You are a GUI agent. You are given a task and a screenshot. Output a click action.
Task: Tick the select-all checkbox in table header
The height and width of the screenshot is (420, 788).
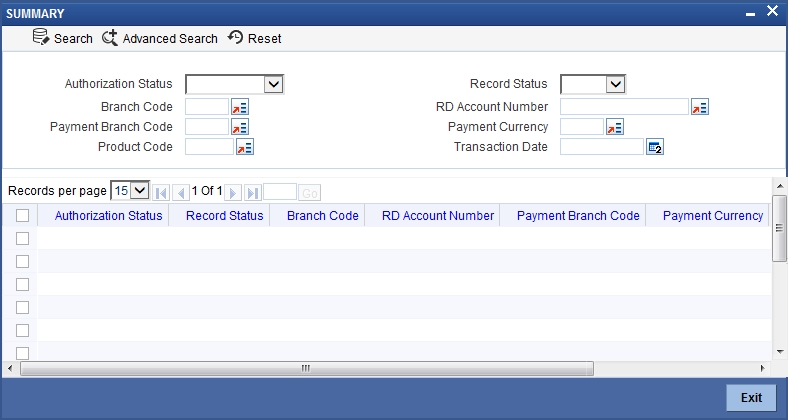(23, 216)
